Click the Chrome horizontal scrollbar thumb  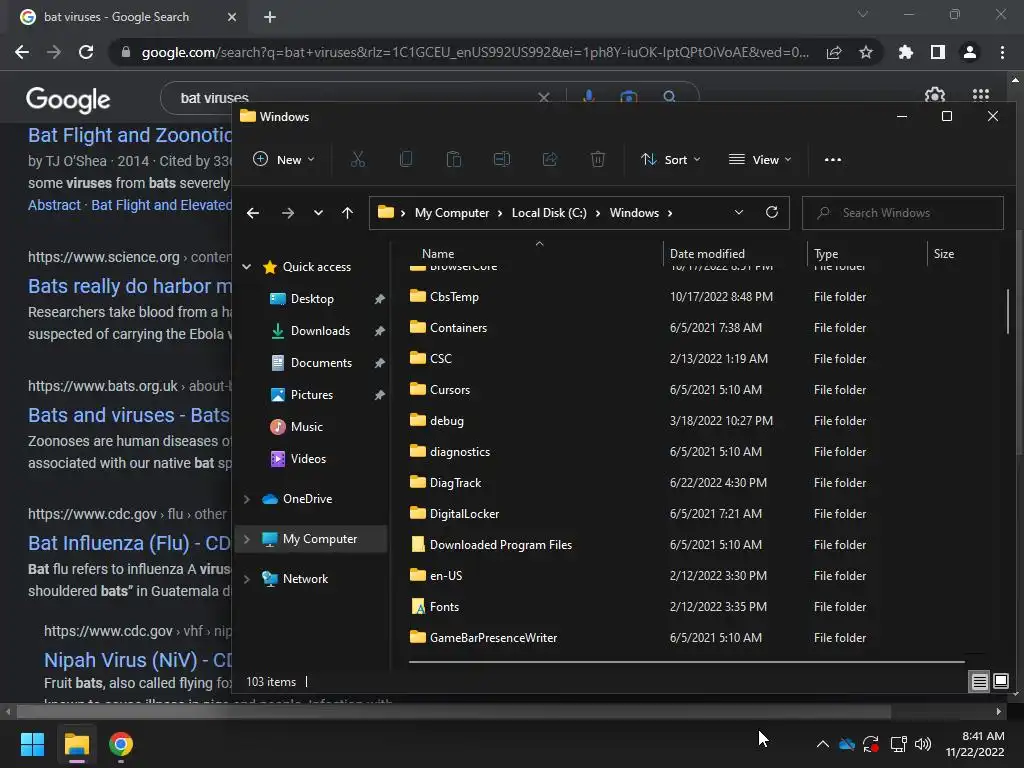453,711
